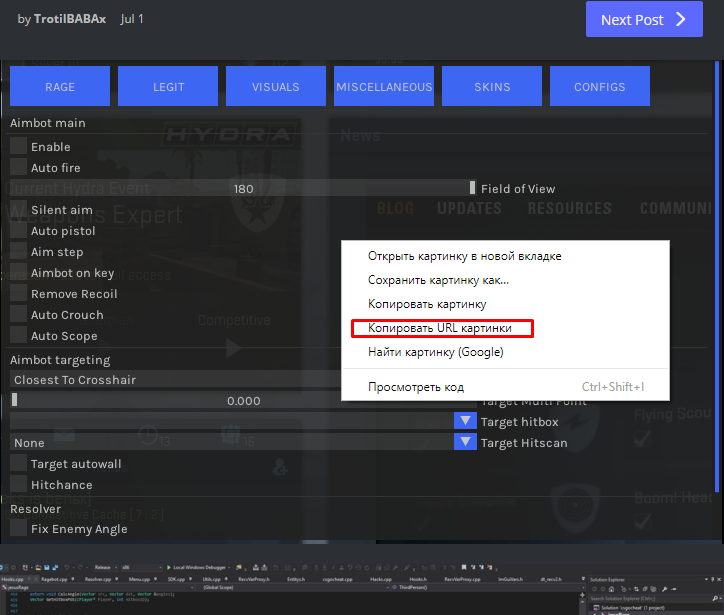Click Visual Studio Open File folder icon
This screenshot has height=615, width=724.
click(38, 567)
